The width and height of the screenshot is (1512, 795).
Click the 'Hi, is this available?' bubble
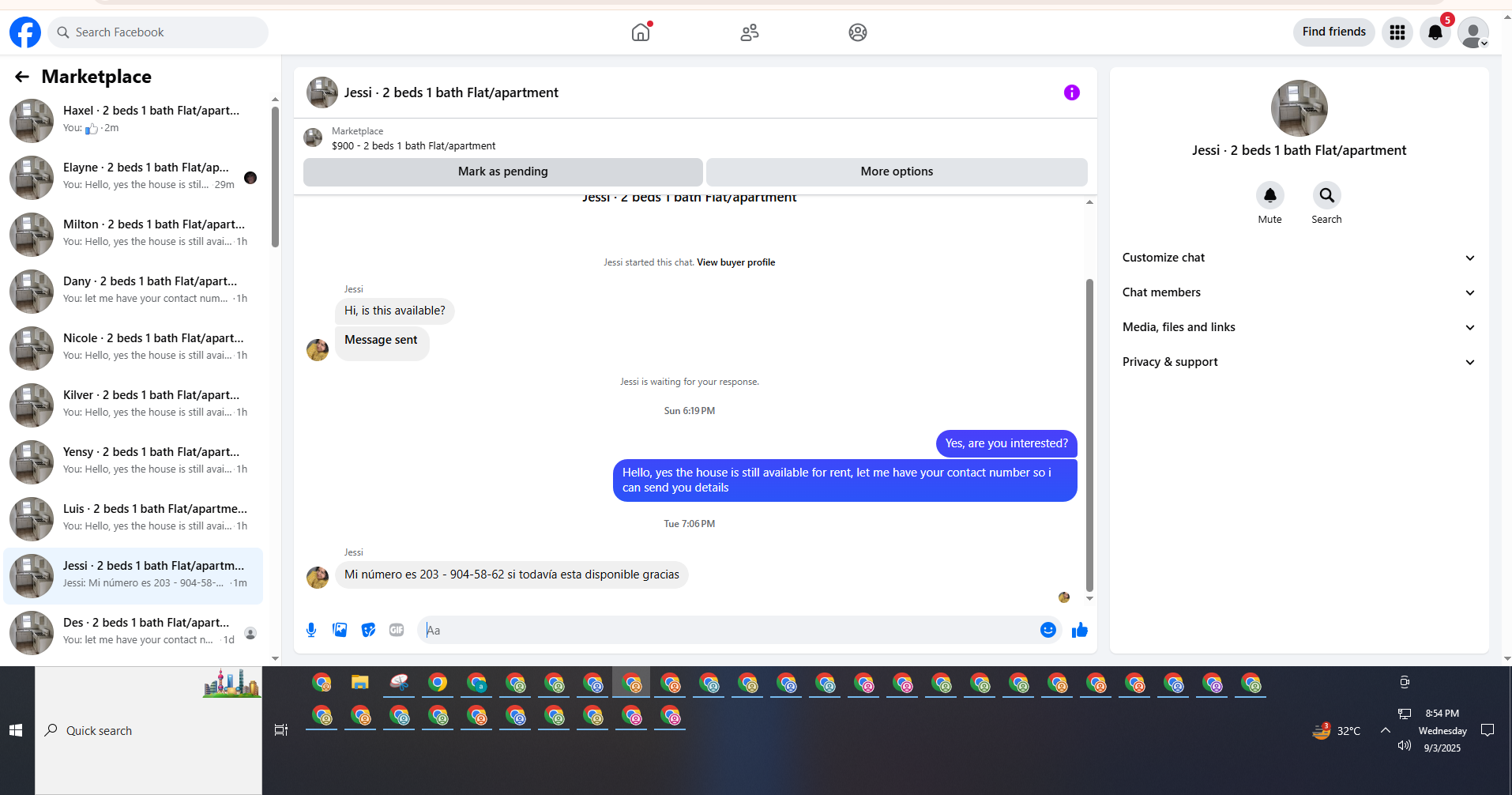(395, 311)
